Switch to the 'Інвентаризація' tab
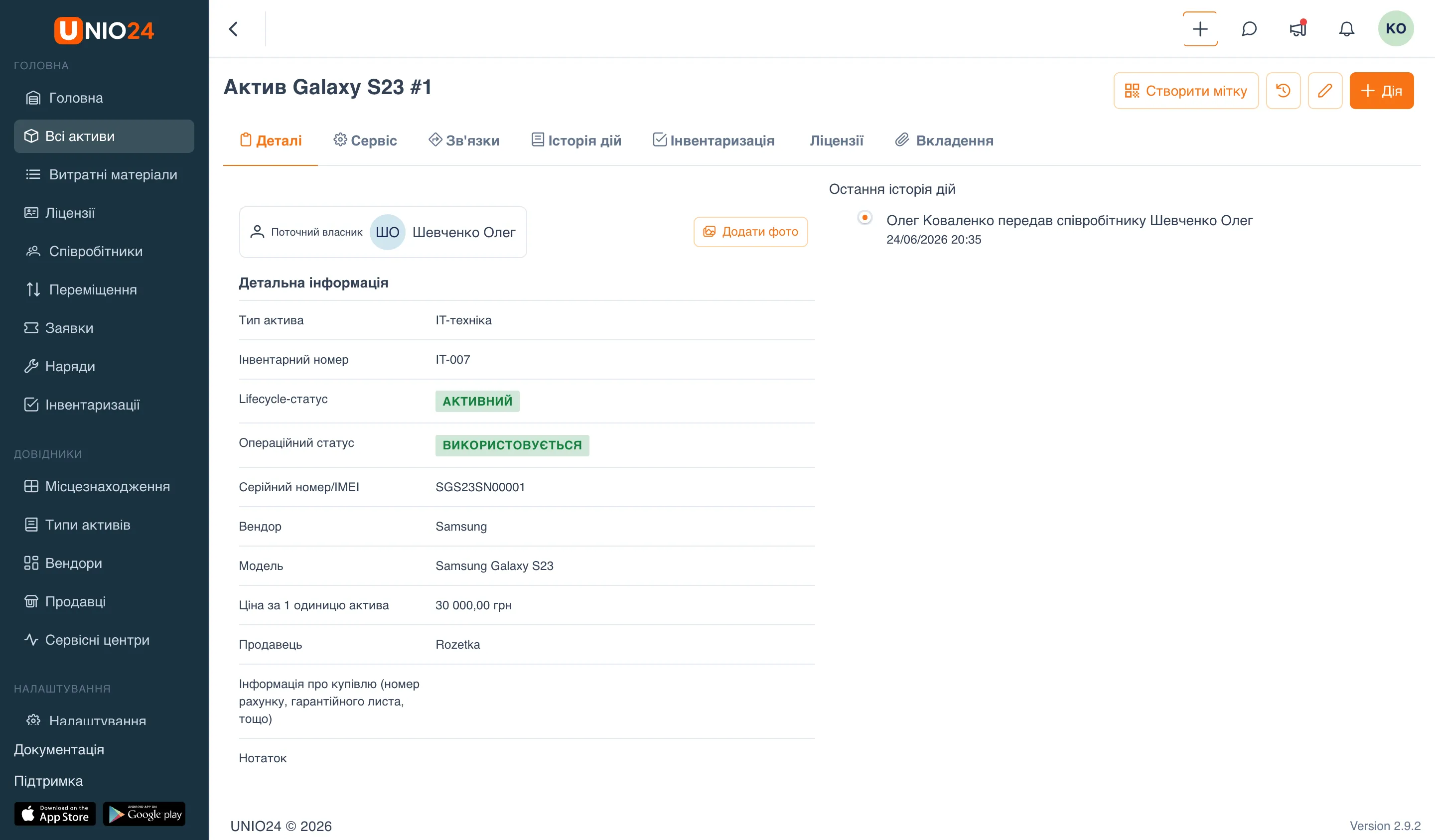The image size is (1435, 840). pos(713,140)
